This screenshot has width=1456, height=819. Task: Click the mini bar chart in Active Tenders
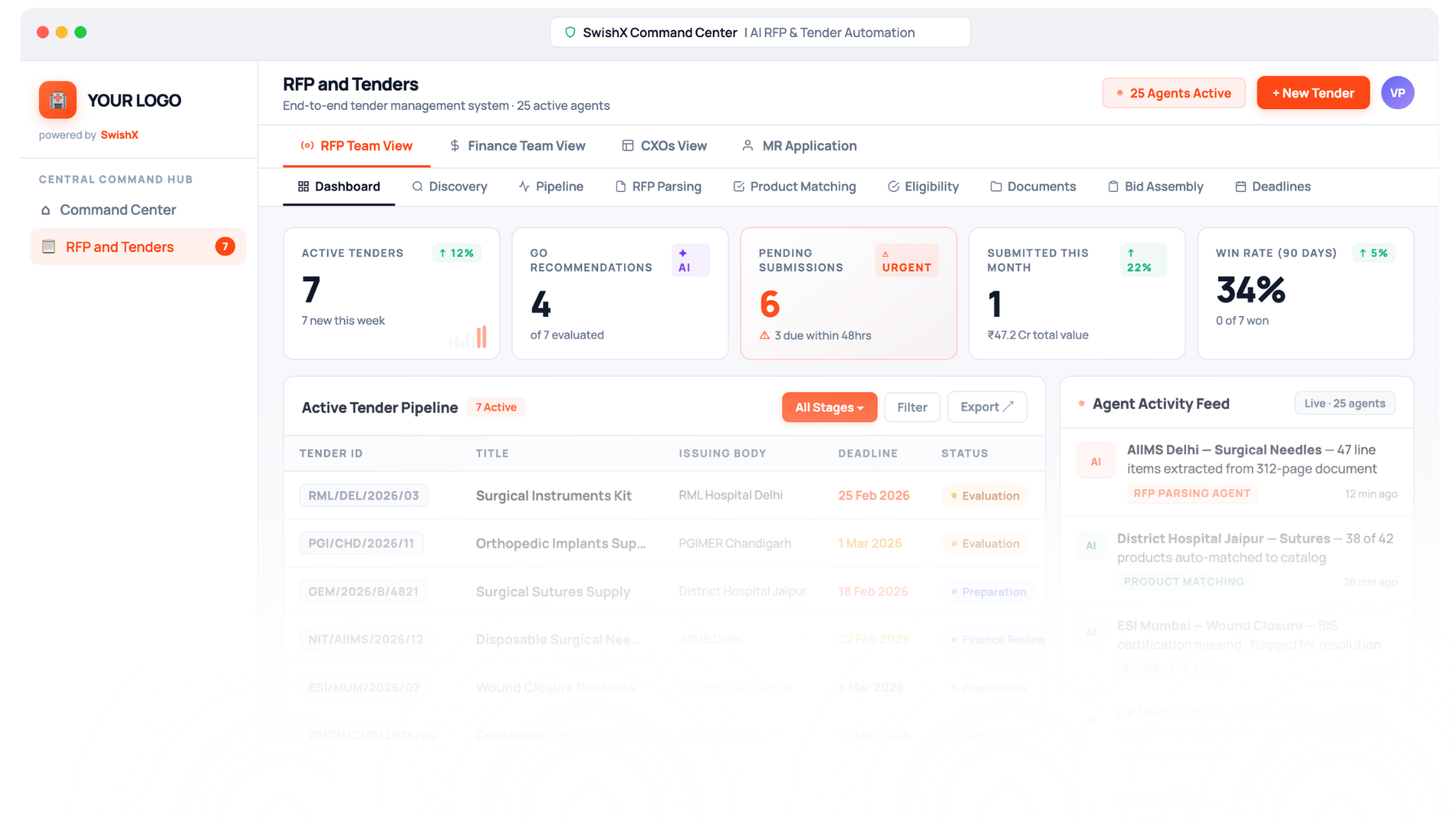[x=469, y=337]
